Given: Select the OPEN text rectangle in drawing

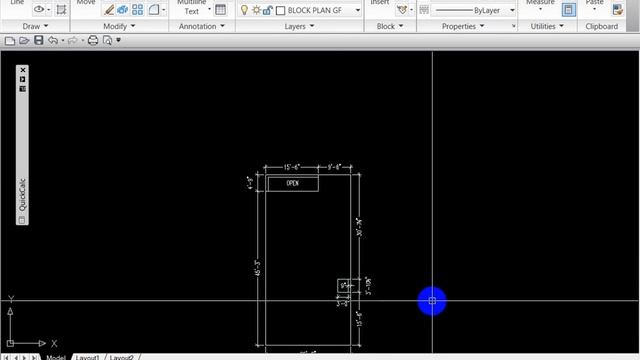Looking at the screenshot, I should pyautogui.click(x=293, y=184).
